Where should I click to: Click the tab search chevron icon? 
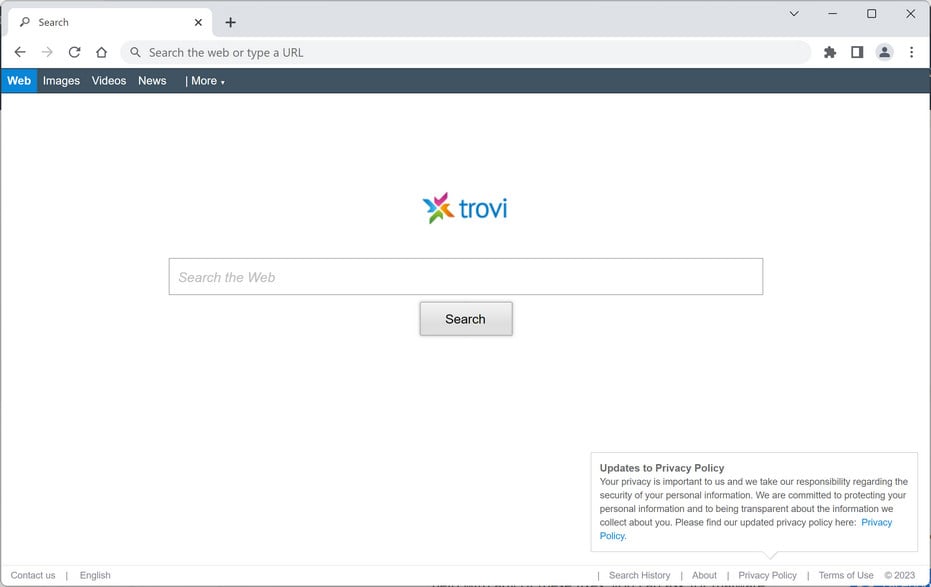pyautogui.click(x=794, y=14)
